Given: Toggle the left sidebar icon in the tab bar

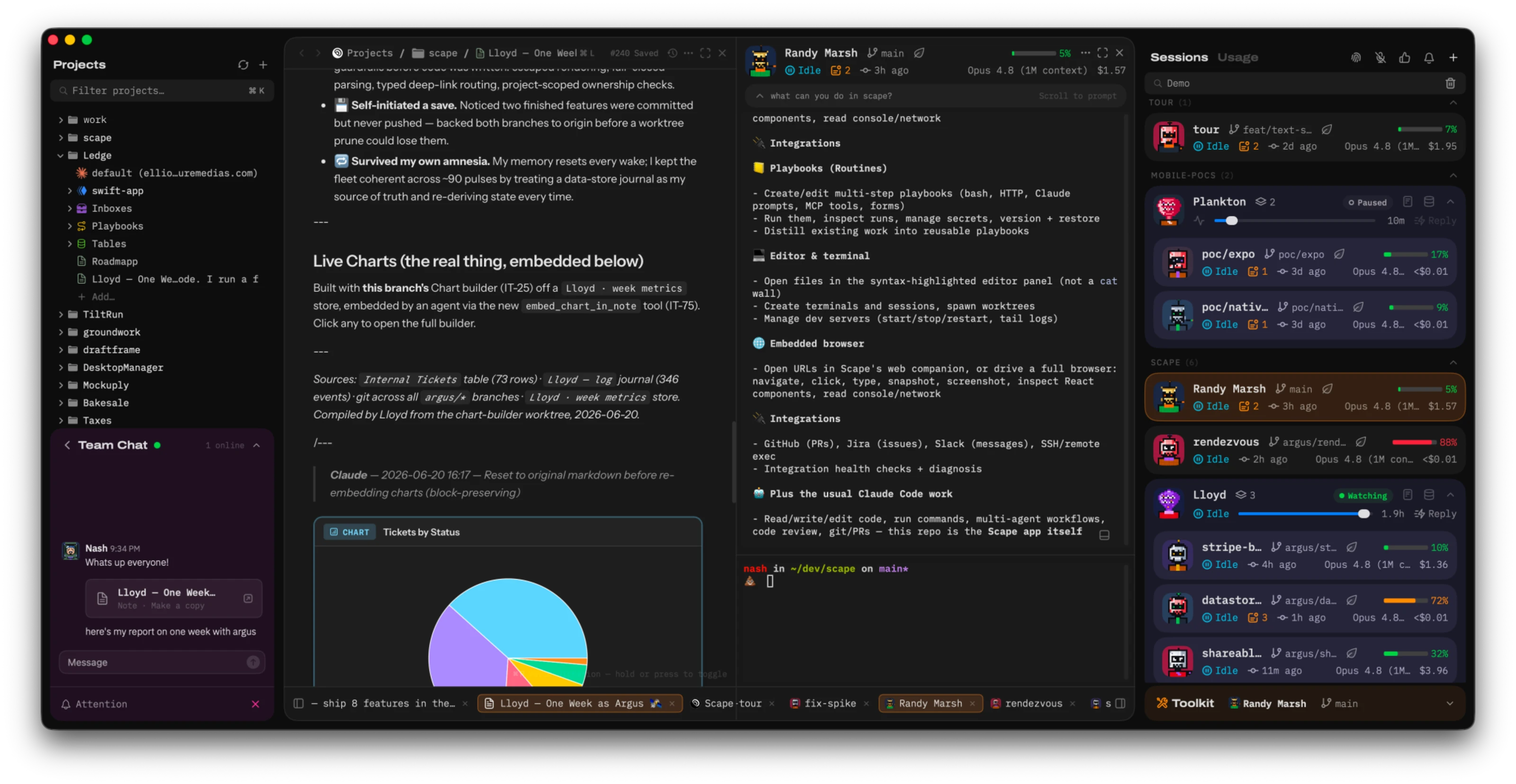Looking at the screenshot, I should (298, 703).
